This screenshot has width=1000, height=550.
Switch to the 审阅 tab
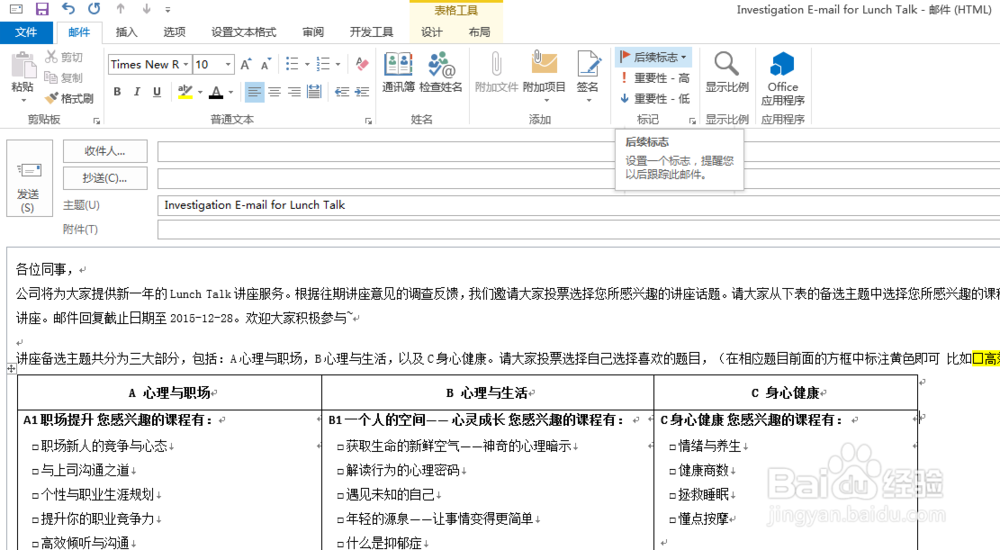[x=313, y=32]
